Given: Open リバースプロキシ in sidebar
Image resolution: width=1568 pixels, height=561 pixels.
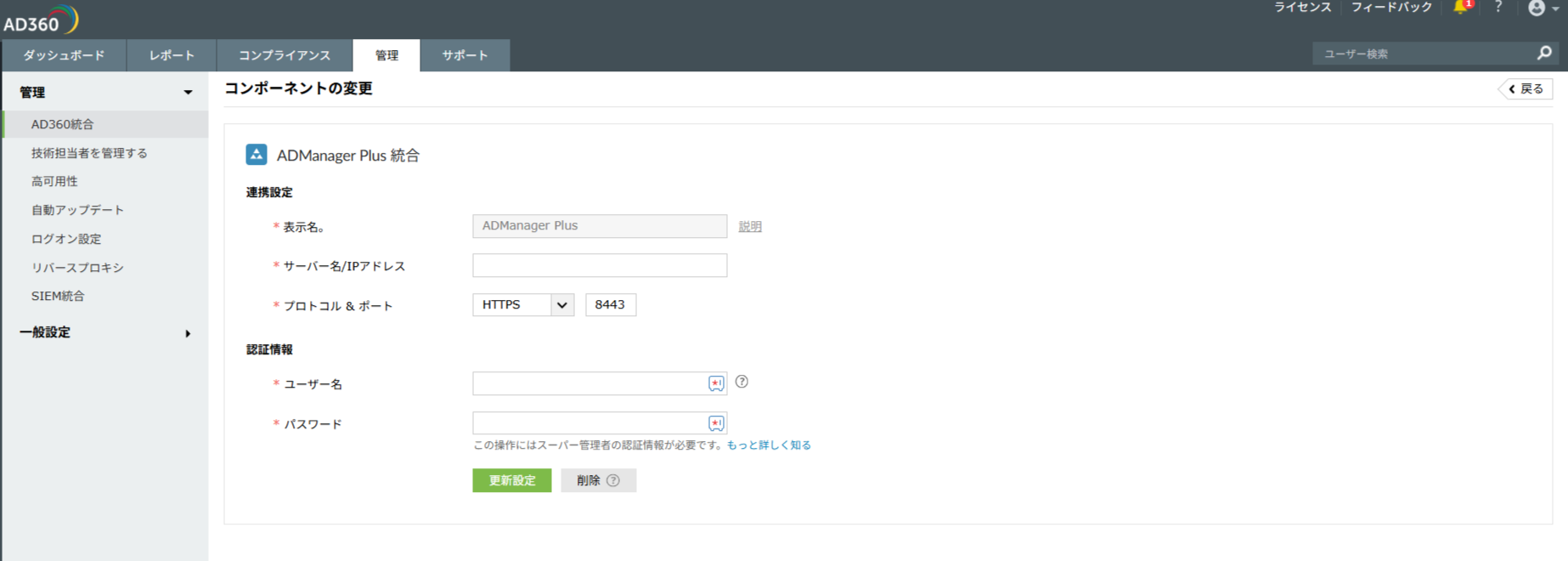Looking at the screenshot, I should [77, 268].
